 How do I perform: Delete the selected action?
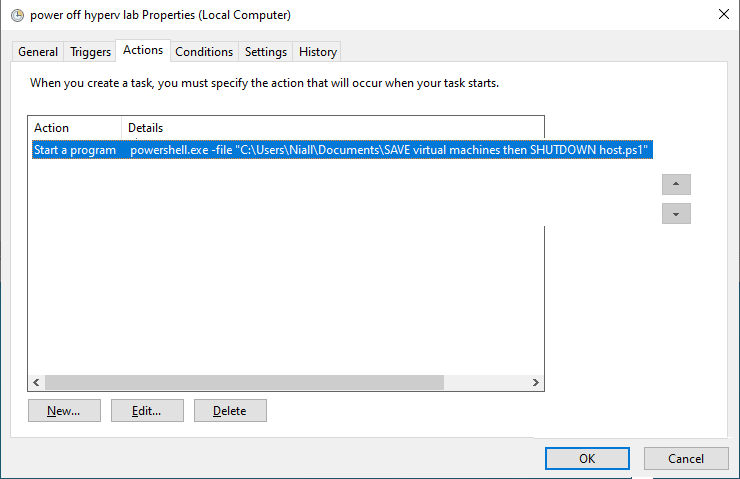230,411
